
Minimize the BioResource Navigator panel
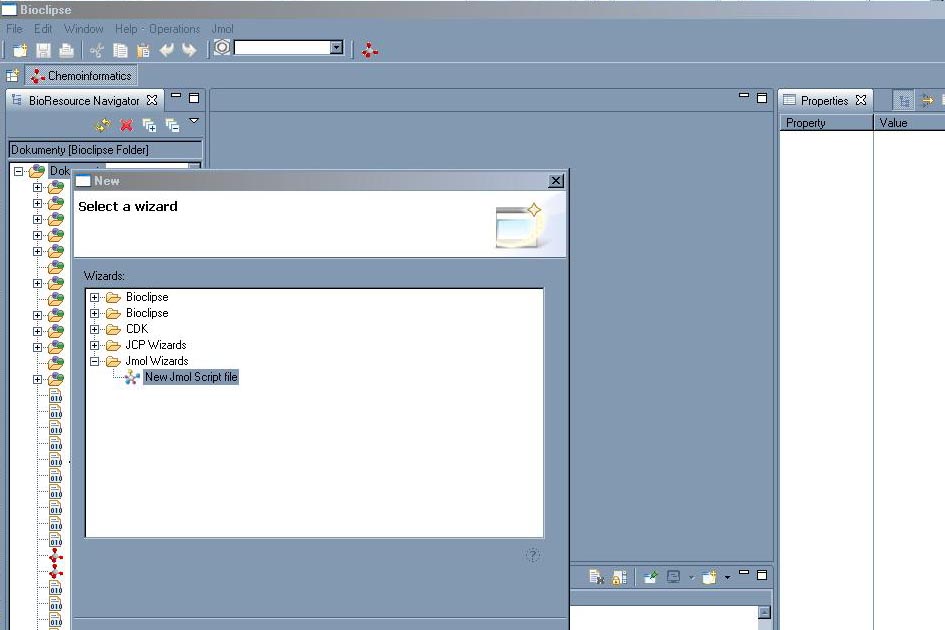click(x=176, y=95)
